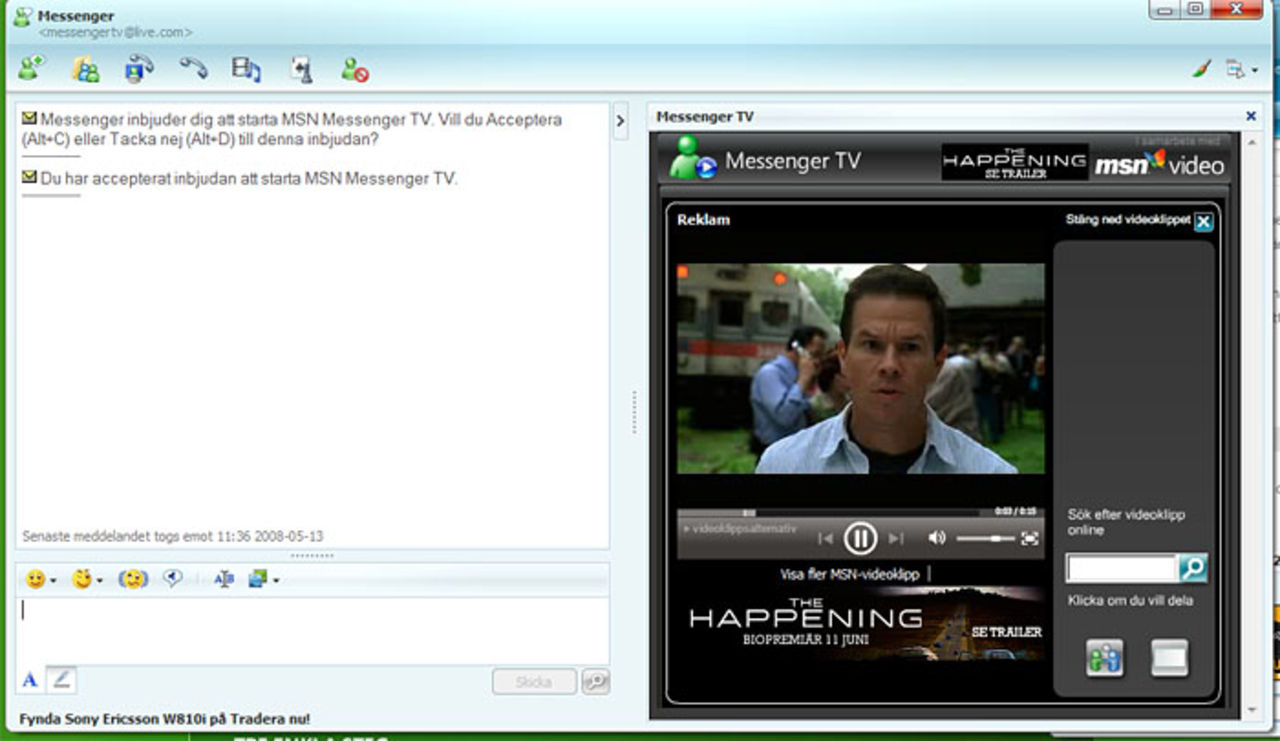Click the invitation message envelope icon
The height and width of the screenshot is (741, 1280).
pyautogui.click(x=29, y=117)
